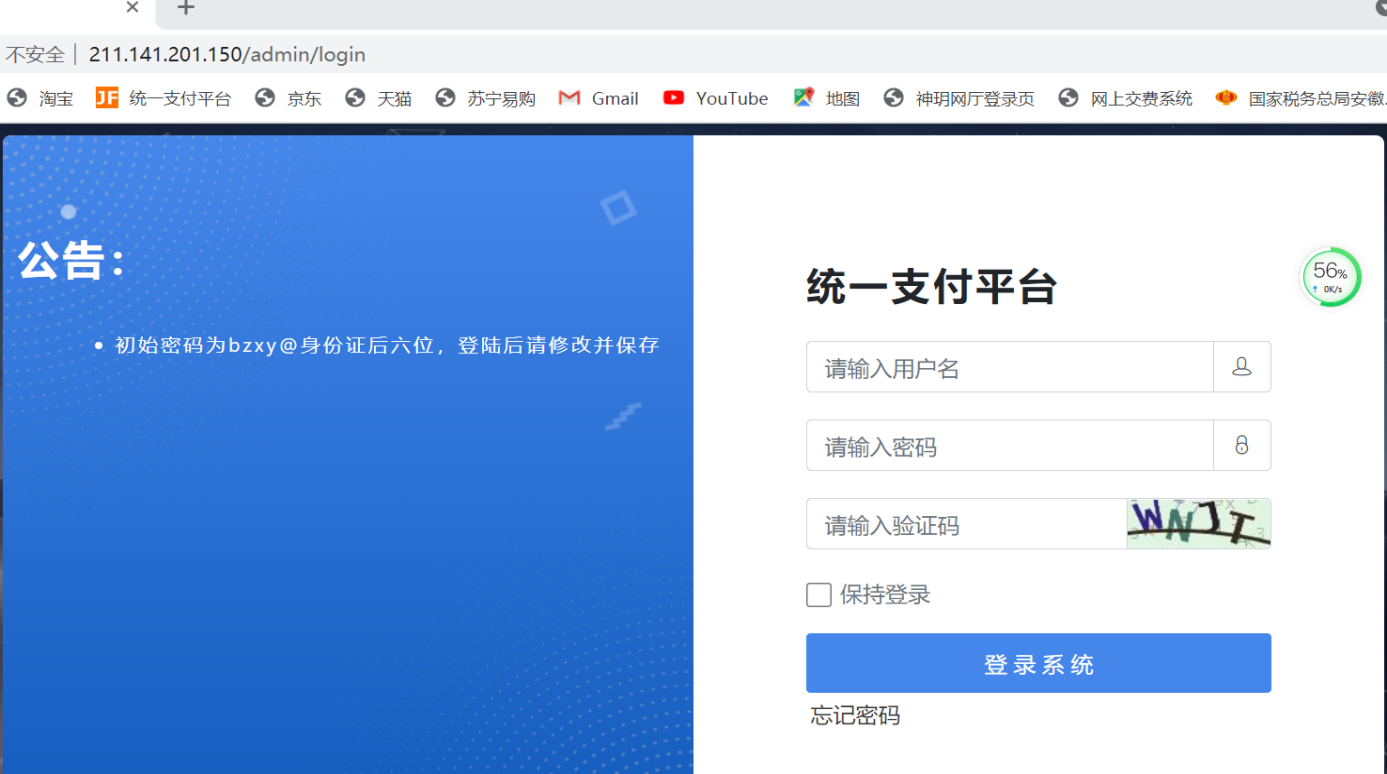
Task: Open the 京东 bookmark
Action: click(289, 98)
